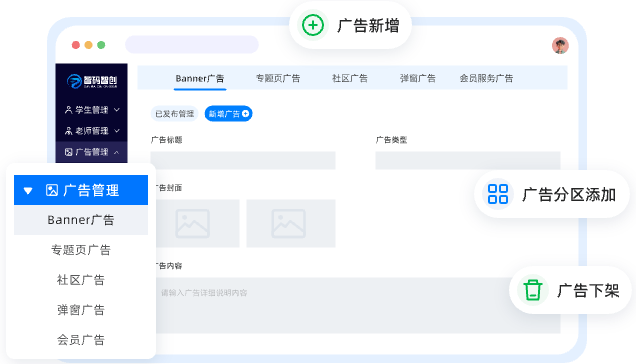The width and height of the screenshot is (636, 364).
Task: Switch to the 会员服务广告 tab
Action: point(486,78)
